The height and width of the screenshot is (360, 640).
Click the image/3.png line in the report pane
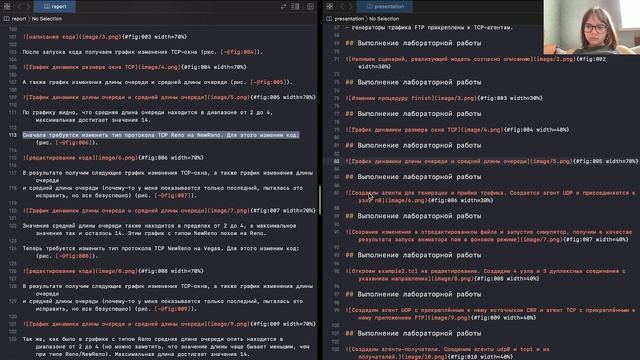[x=105, y=37]
